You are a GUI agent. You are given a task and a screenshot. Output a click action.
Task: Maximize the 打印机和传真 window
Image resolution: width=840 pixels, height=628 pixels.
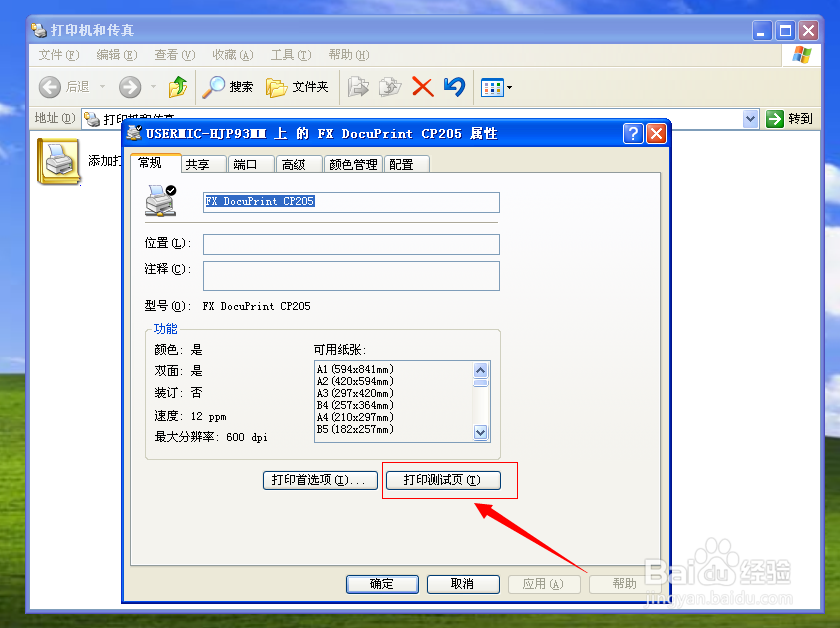(x=785, y=31)
